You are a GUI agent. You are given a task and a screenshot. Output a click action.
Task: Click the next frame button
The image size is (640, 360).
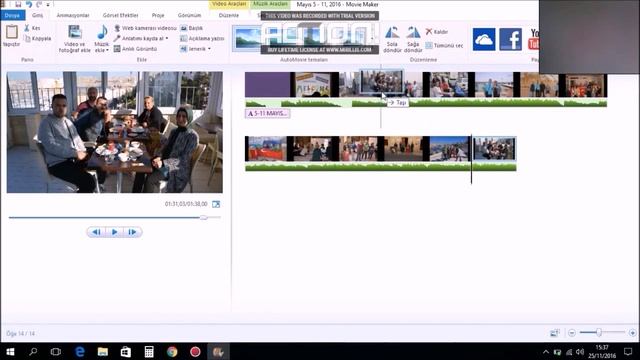pyautogui.click(x=133, y=232)
